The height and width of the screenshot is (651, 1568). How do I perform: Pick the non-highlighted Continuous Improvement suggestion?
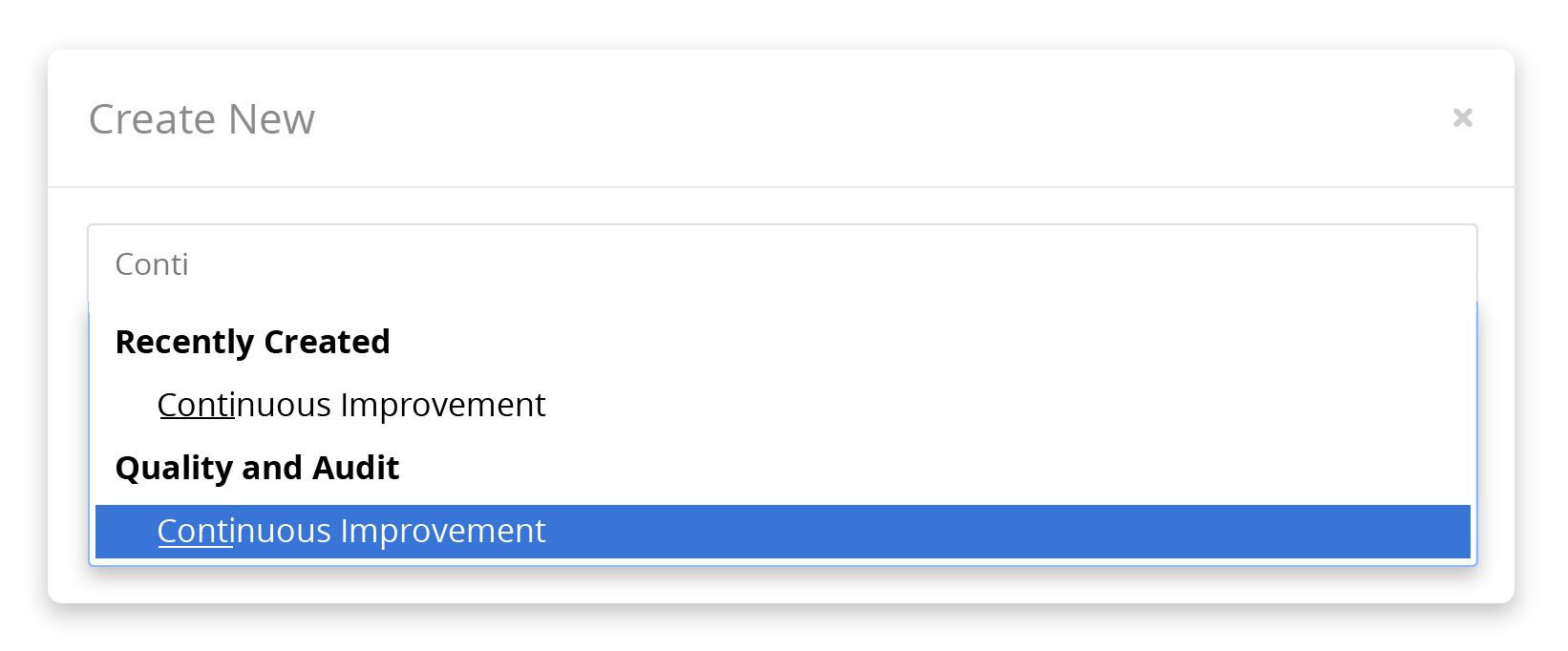[x=782, y=405]
